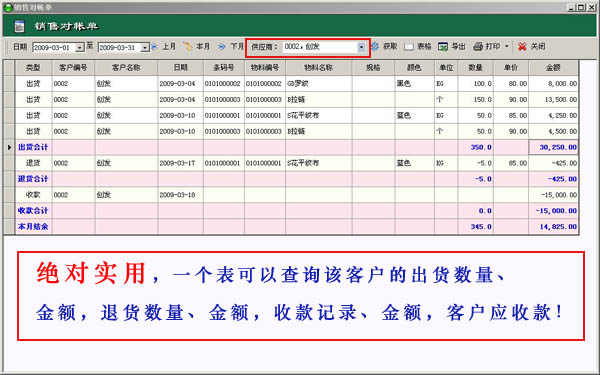The height and width of the screenshot is (375, 600).
Task: Click the 表格 button label
Action: point(424,47)
